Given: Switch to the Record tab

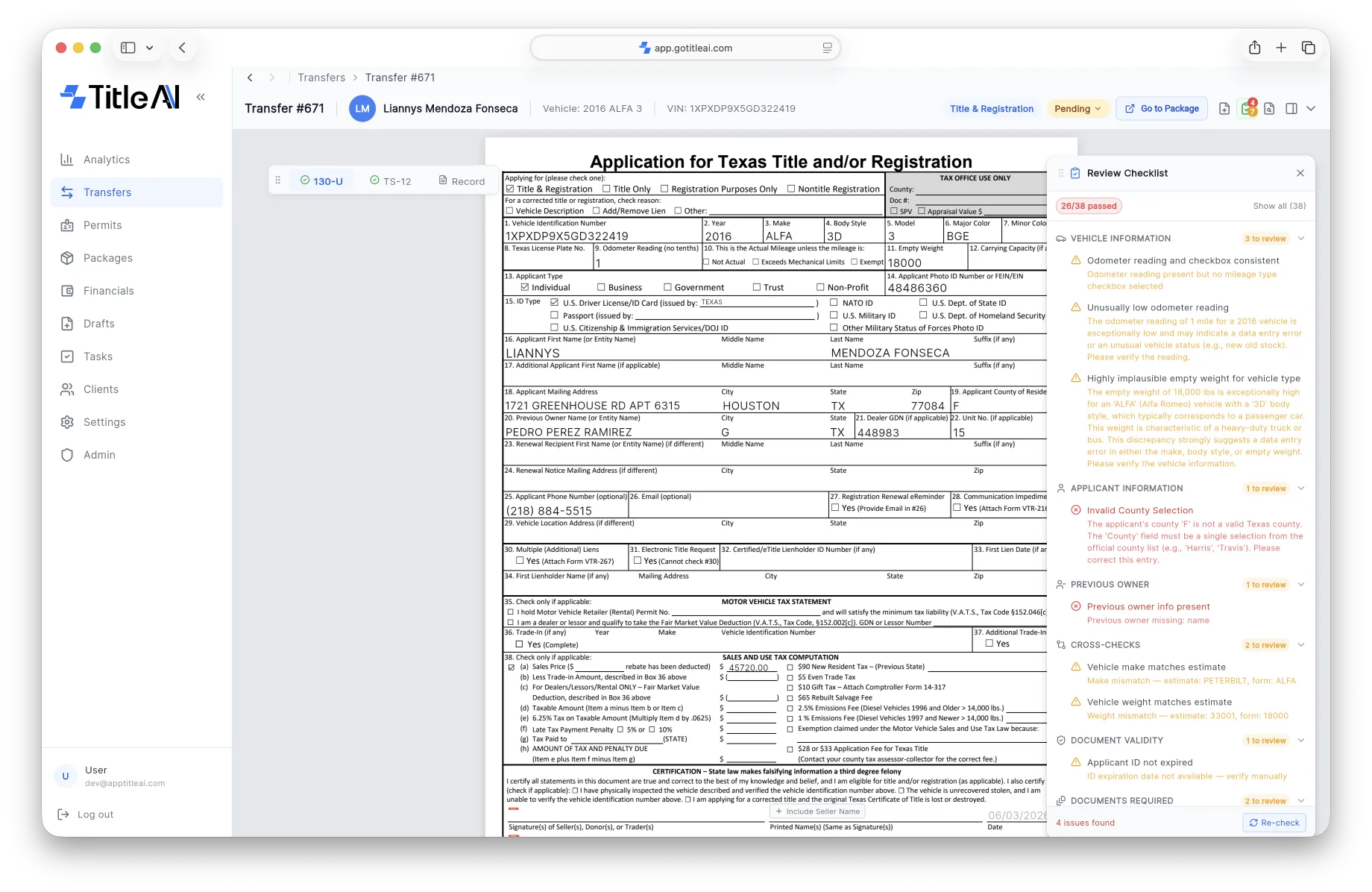Looking at the screenshot, I should point(462,180).
